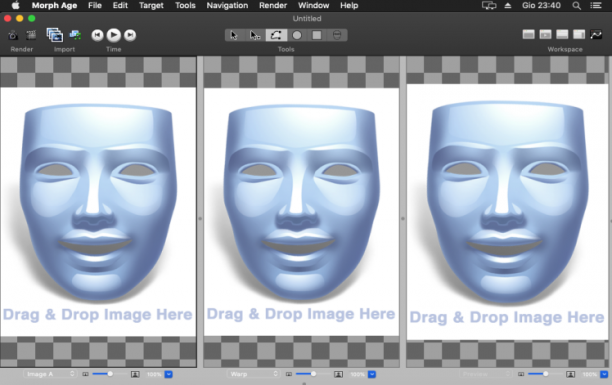
Task: Open the Help menu
Action: tap(349, 5)
